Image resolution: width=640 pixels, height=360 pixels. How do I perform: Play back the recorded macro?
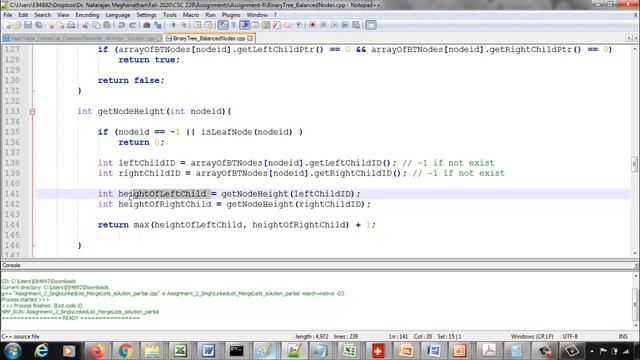(x=334, y=25)
